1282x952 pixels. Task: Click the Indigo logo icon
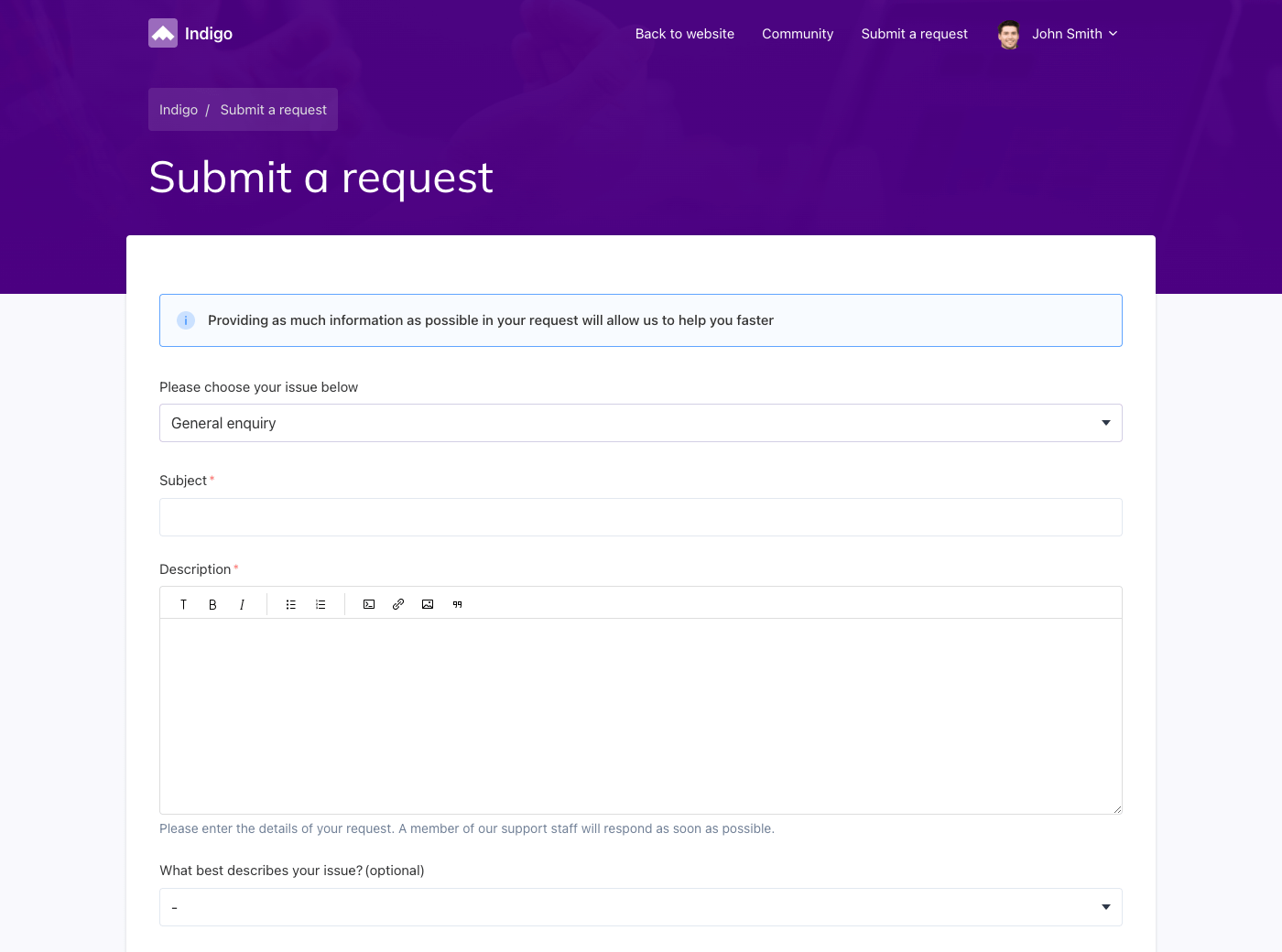(163, 34)
